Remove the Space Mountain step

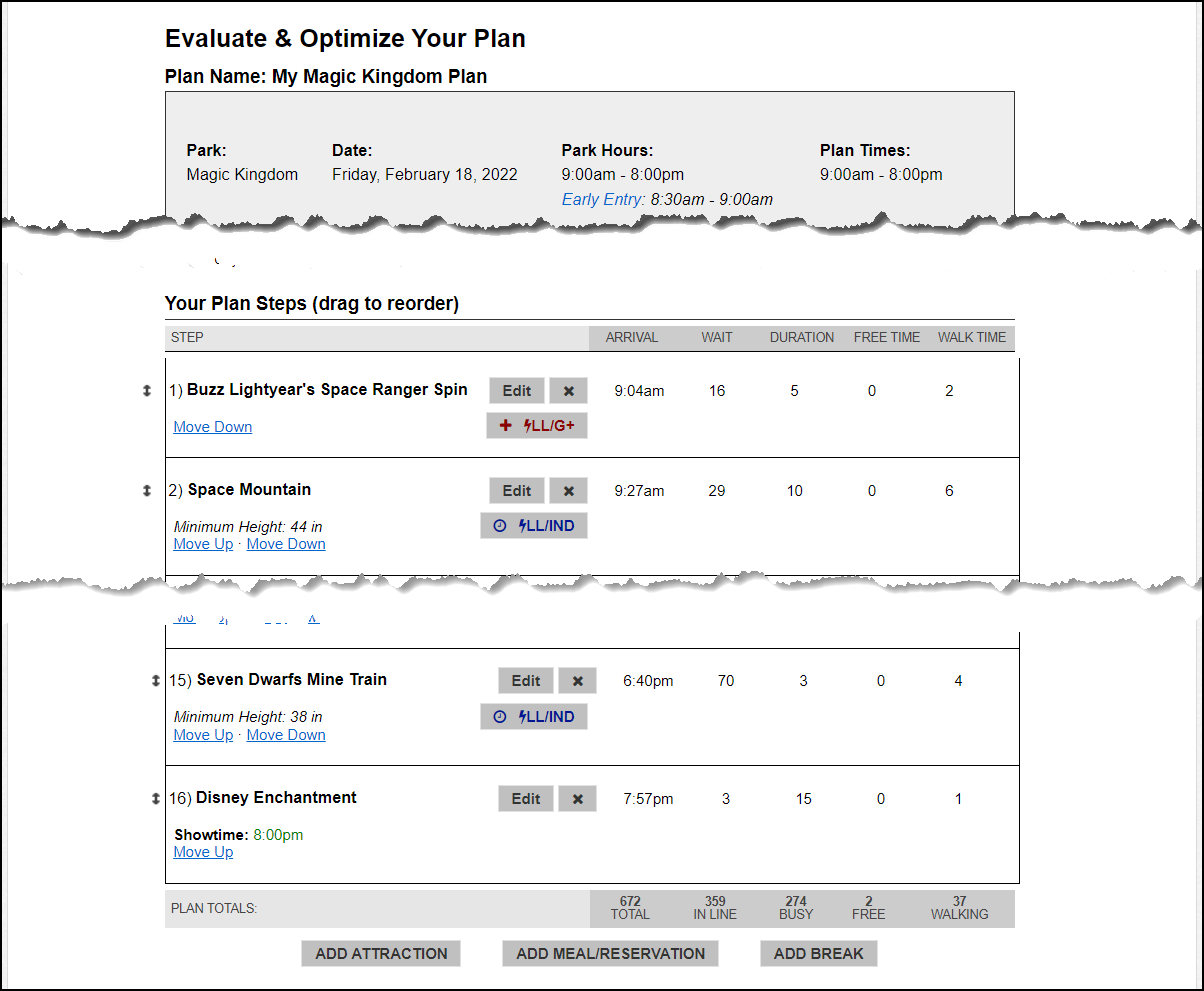tap(568, 491)
